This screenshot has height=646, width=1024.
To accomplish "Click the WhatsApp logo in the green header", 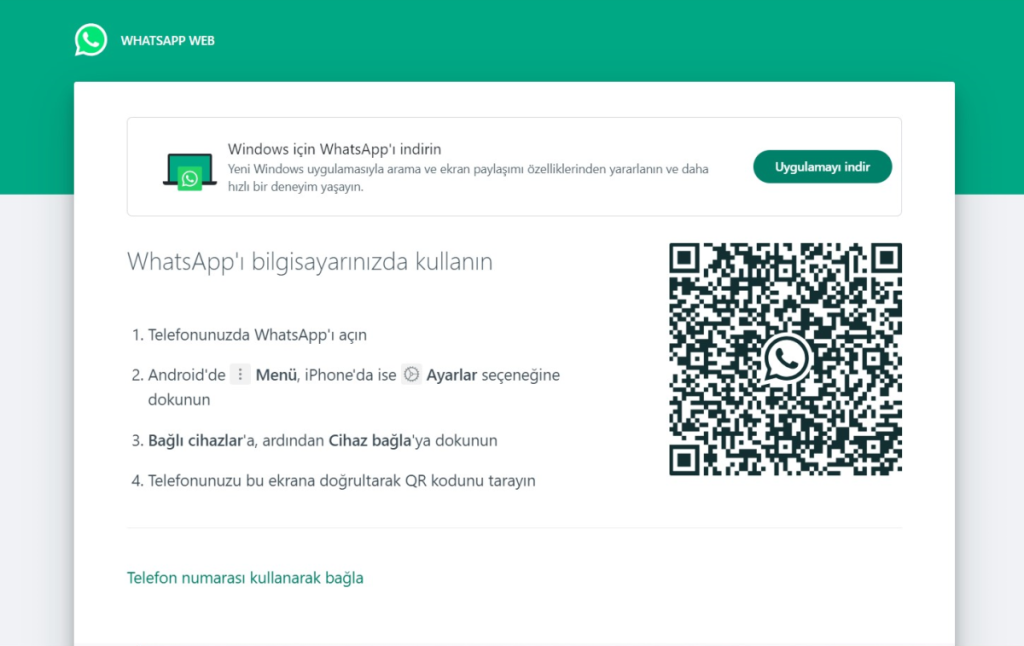I will (x=90, y=39).
